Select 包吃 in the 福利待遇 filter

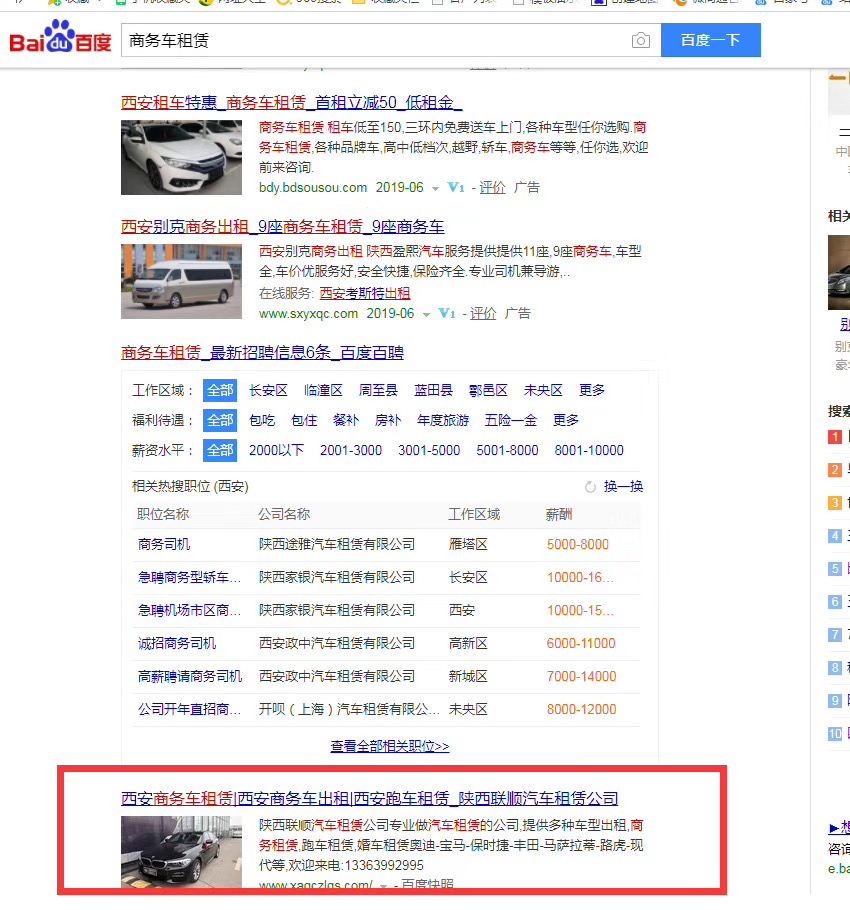click(262, 420)
